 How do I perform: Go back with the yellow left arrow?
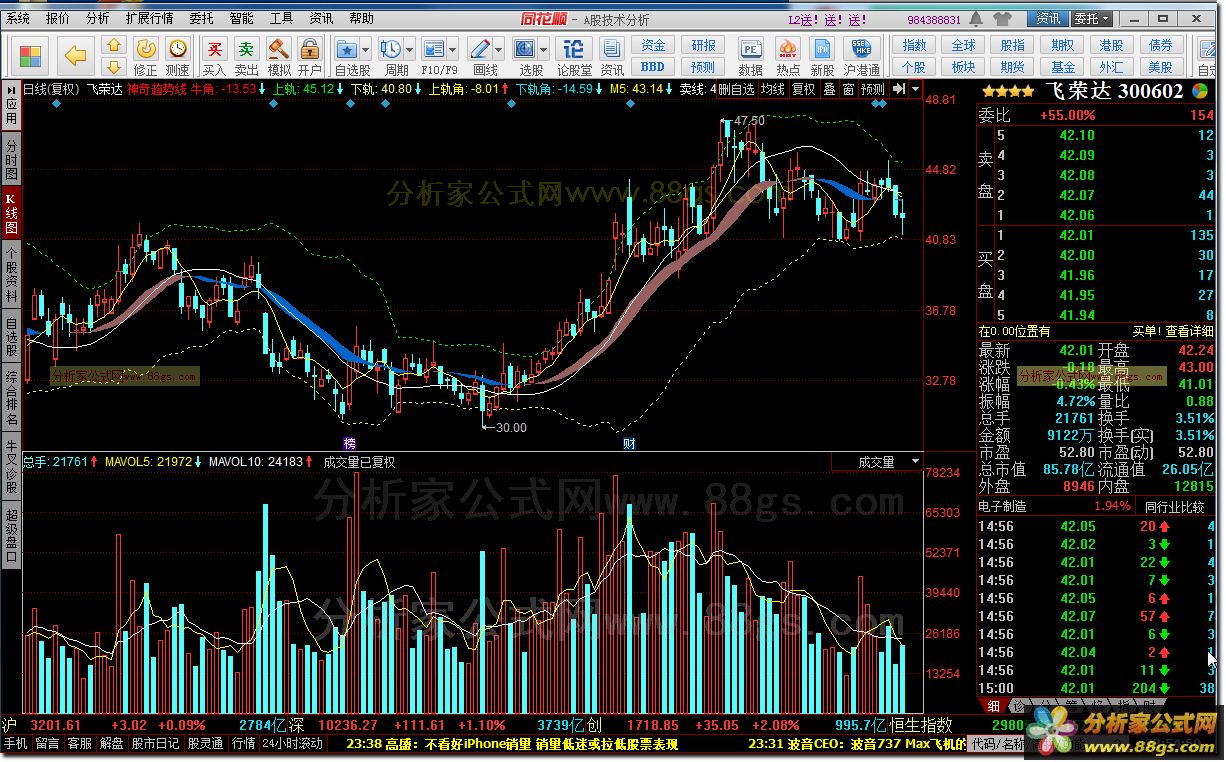76,56
